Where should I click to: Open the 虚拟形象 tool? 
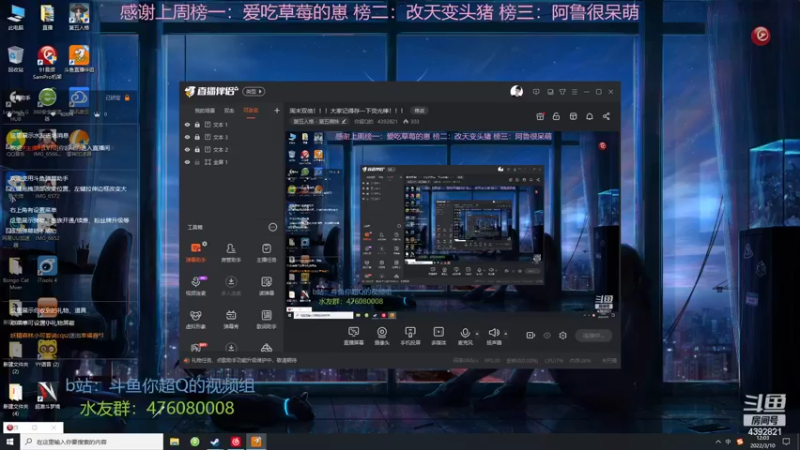click(x=195, y=319)
